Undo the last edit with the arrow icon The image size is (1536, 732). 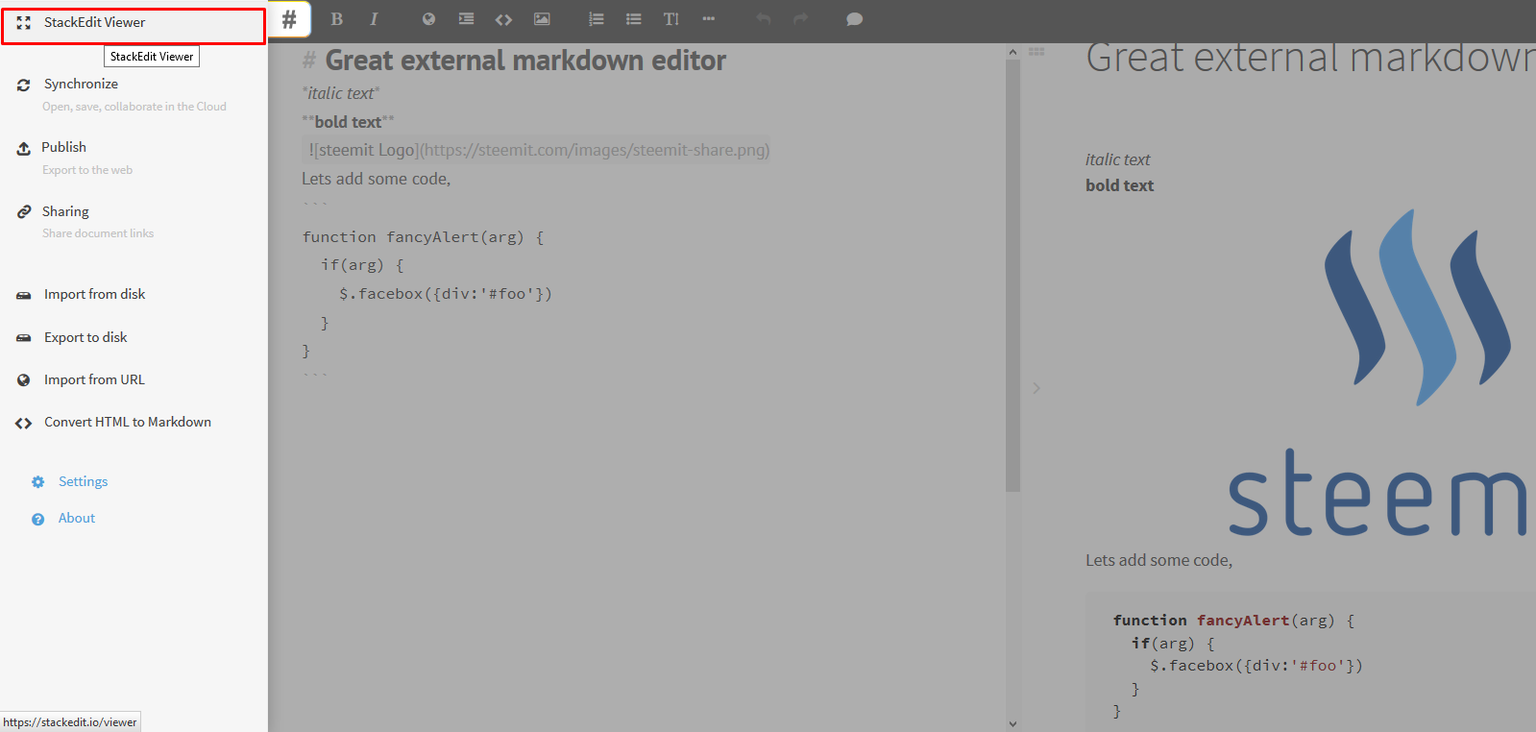[764, 19]
